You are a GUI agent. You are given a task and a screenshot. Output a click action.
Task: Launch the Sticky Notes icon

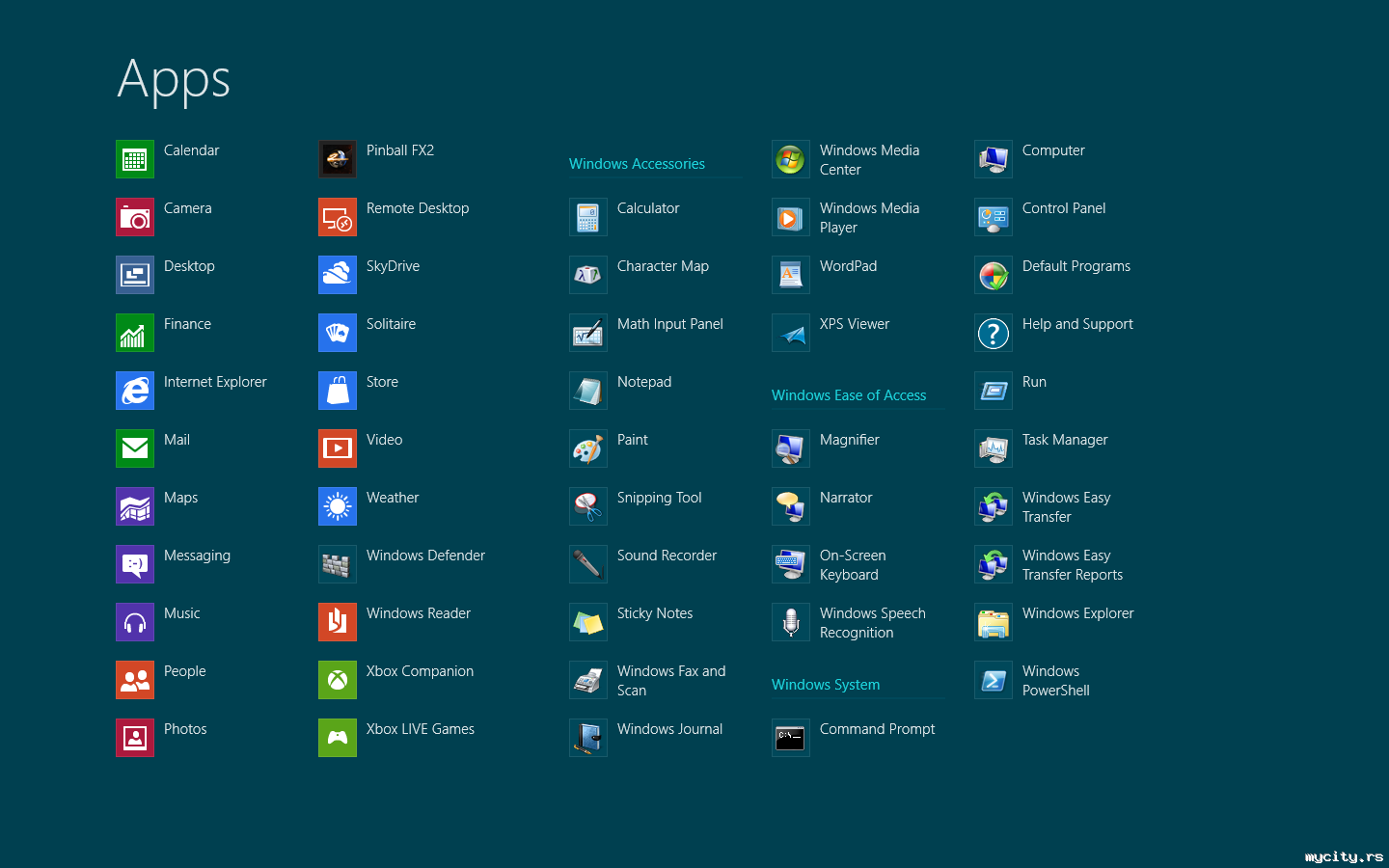(x=588, y=622)
